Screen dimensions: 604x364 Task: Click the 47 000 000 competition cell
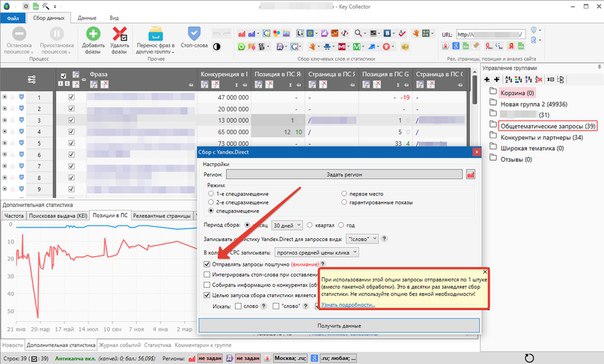point(224,97)
